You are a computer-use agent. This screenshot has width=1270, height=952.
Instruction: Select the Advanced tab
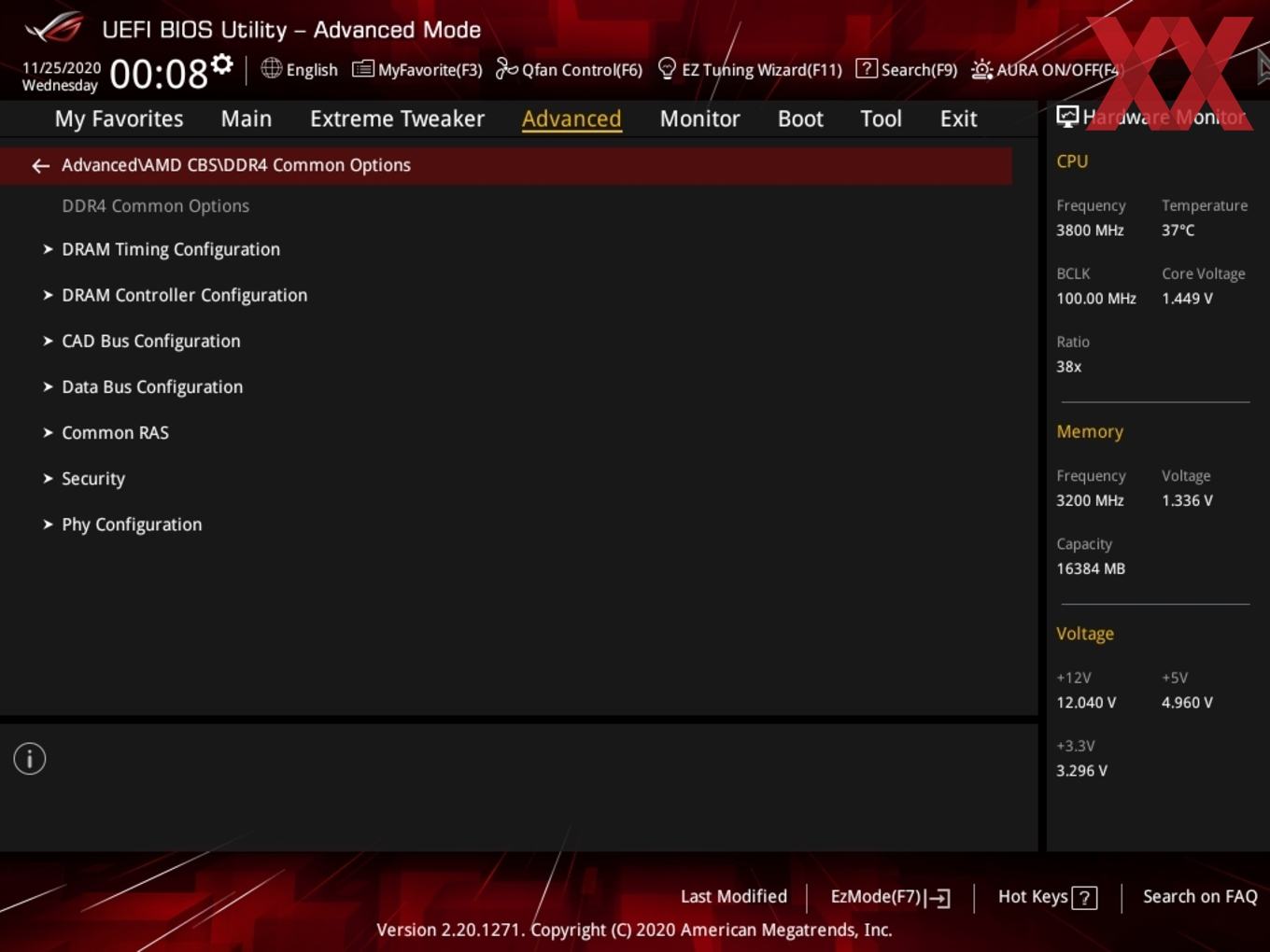tap(571, 119)
